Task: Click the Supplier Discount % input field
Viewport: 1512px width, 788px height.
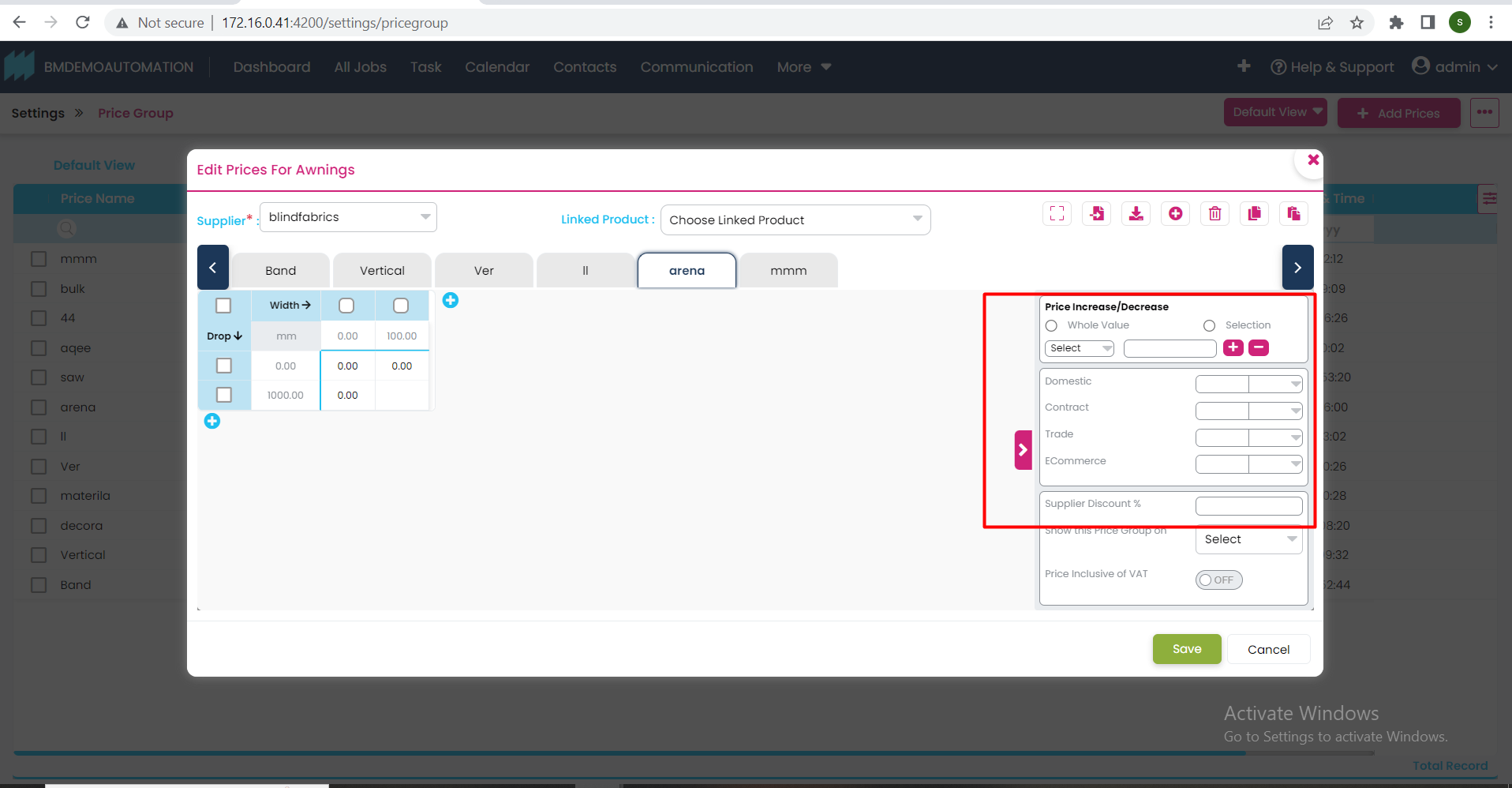Action: (x=1248, y=505)
